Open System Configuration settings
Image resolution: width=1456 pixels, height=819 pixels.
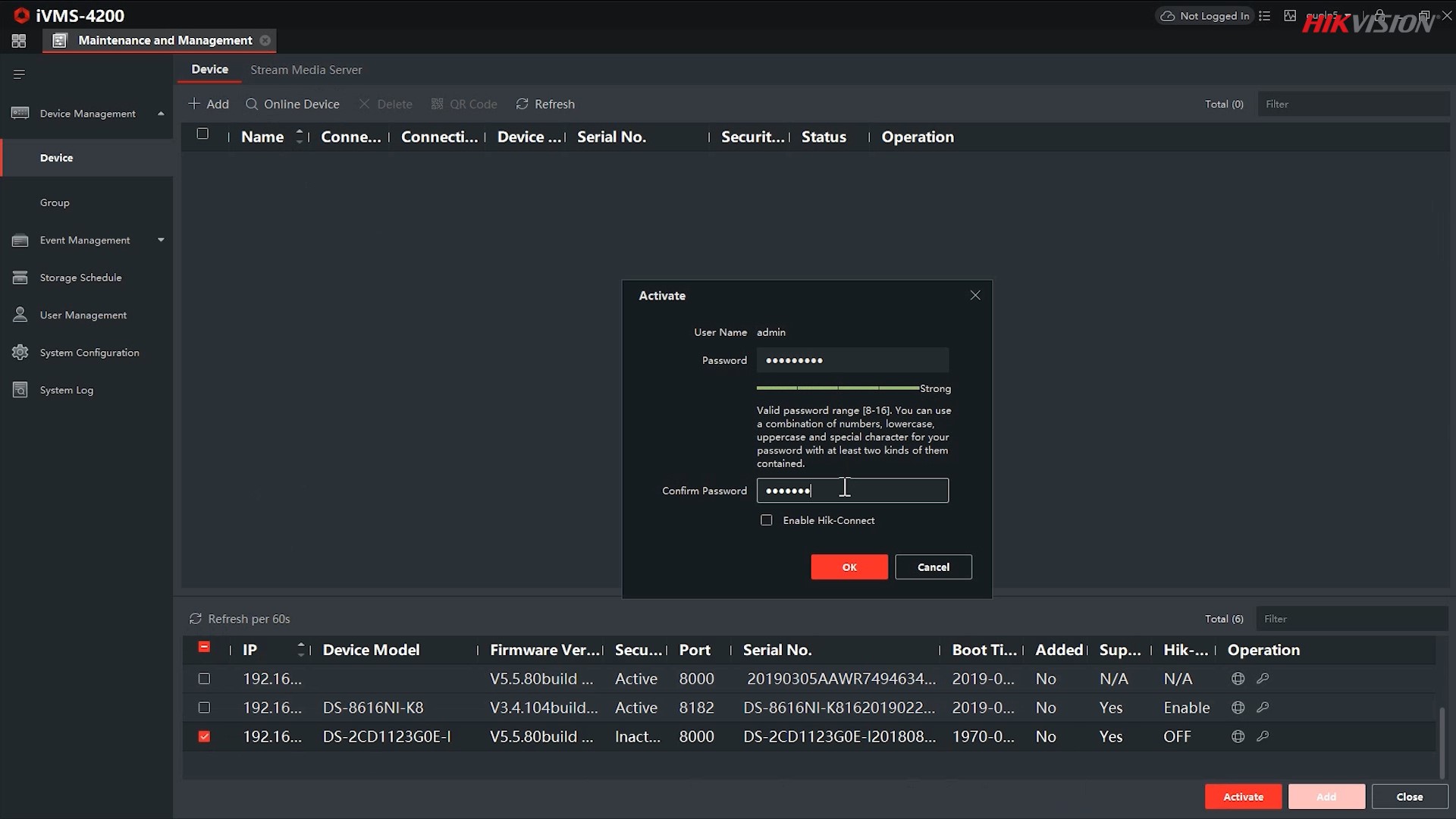[89, 352]
